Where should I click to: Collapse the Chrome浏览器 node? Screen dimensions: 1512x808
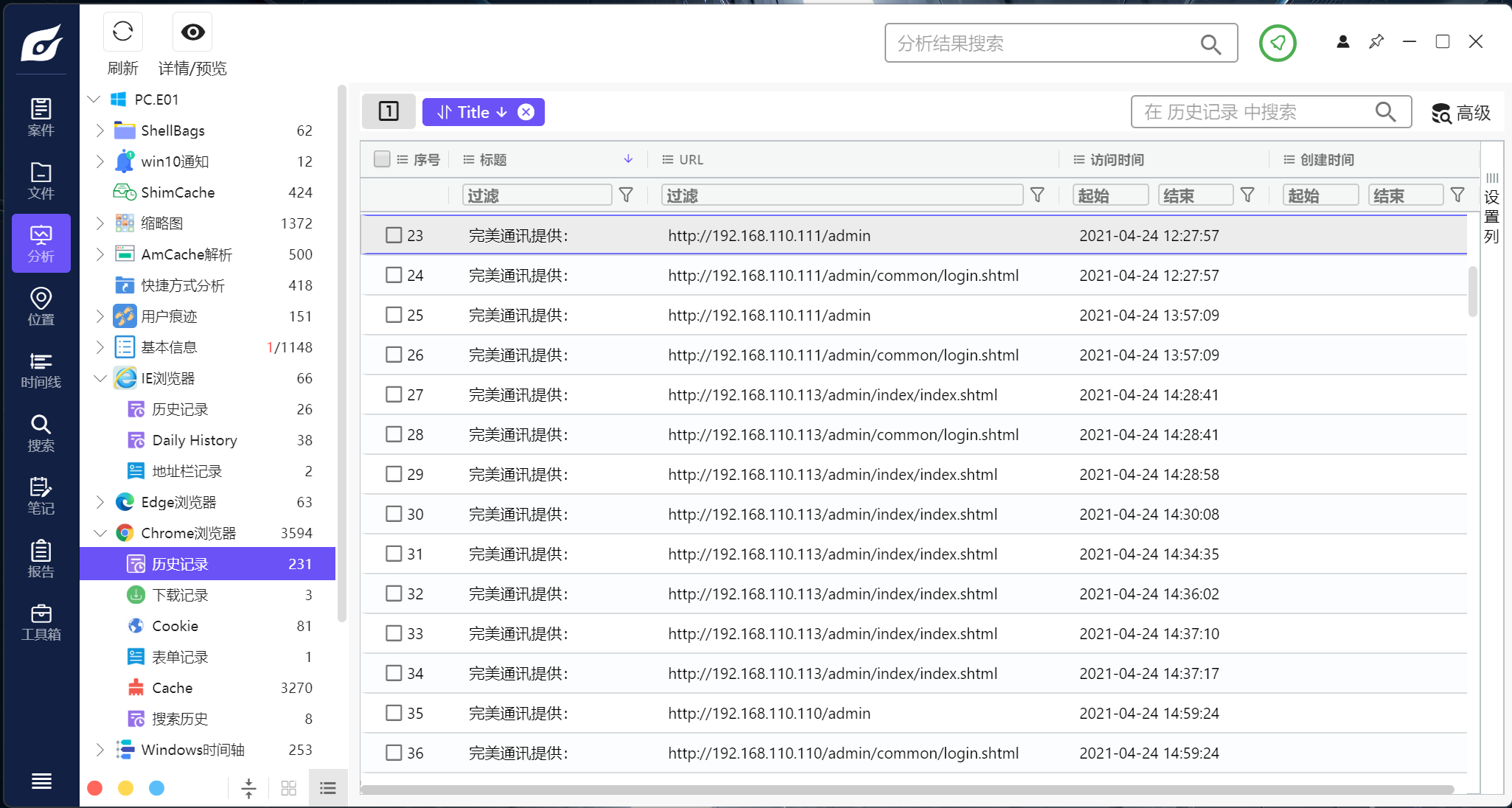click(x=100, y=533)
